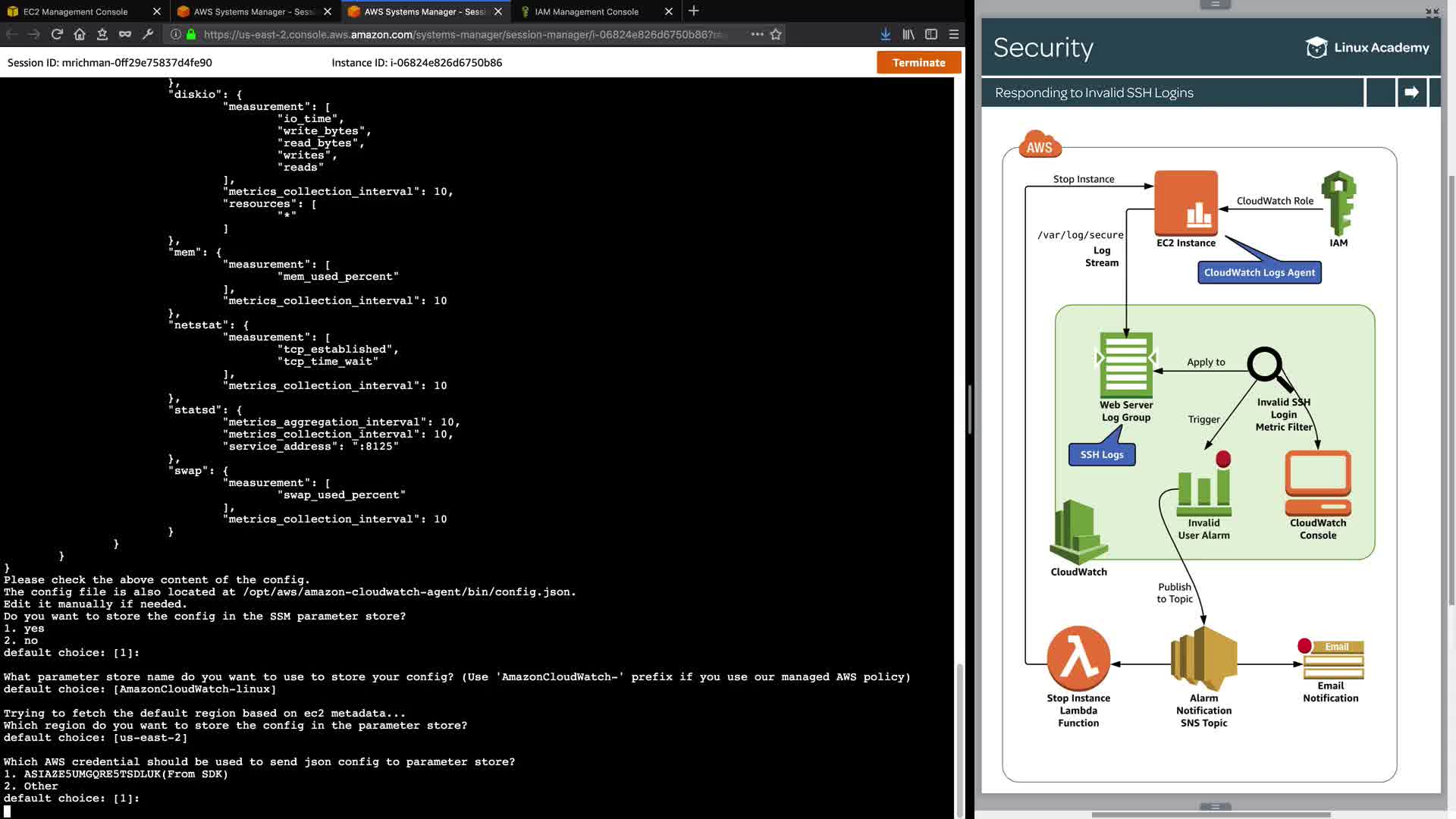The height and width of the screenshot is (819, 1456).
Task: Open page actions three-dot menu
Action: point(757,34)
